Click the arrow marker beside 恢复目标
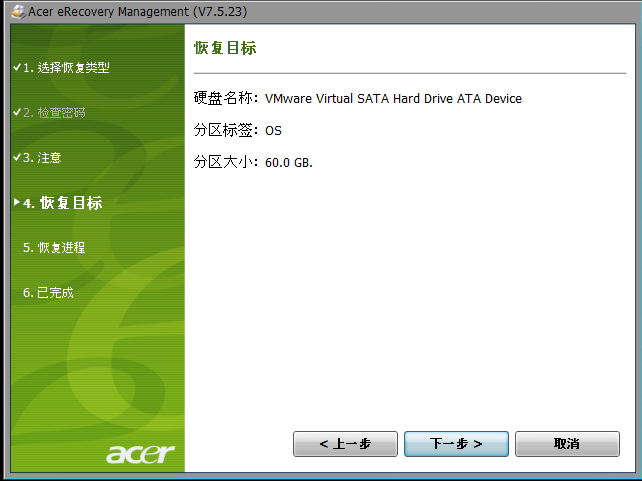This screenshot has width=642, height=481. coord(16,202)
